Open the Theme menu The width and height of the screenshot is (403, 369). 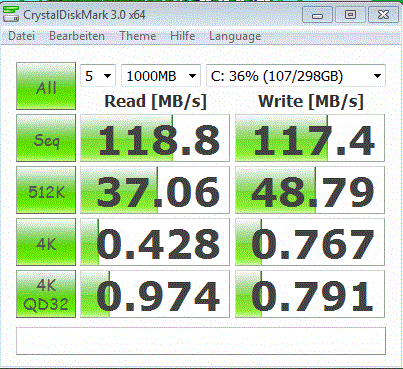tap(138, 36)
